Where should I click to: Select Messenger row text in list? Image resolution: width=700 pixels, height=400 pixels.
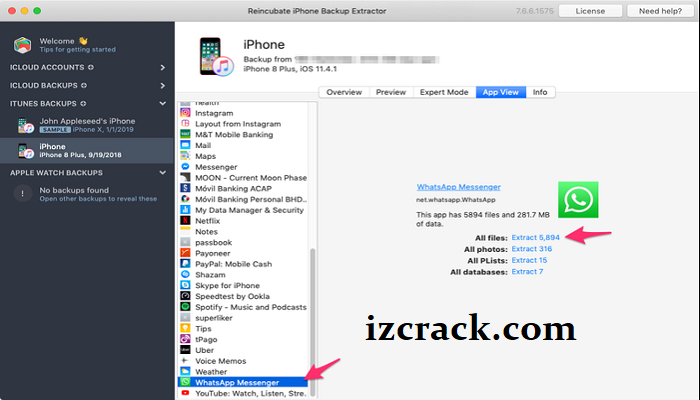point(216,167)
